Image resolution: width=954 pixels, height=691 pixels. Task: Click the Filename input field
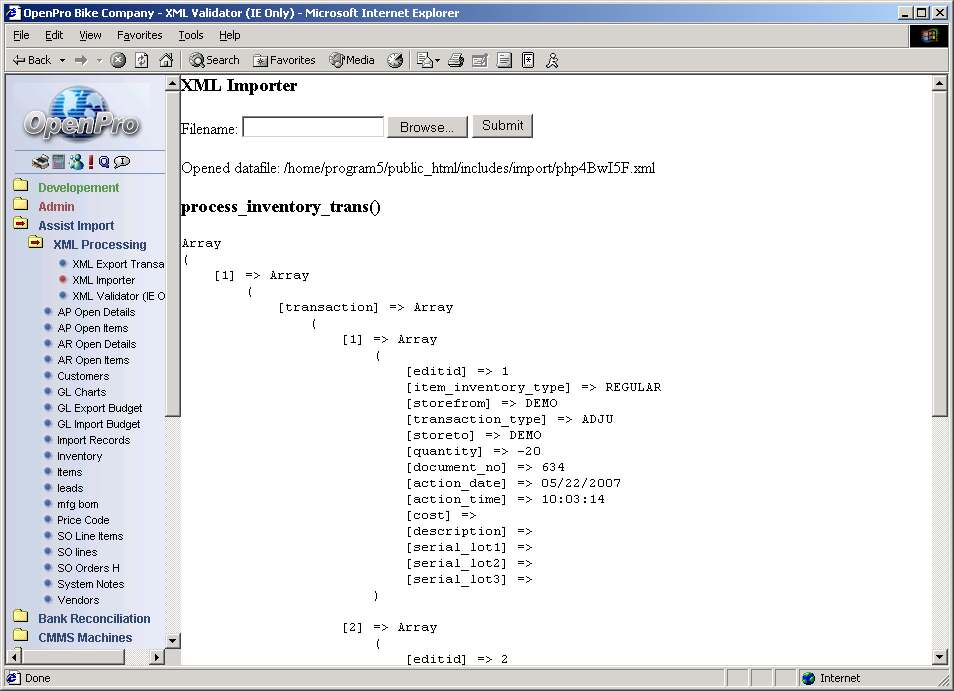coord(313,127)
